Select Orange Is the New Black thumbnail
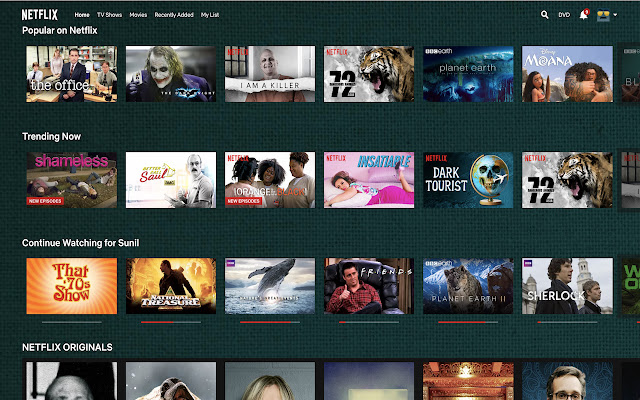 coord(270,180)
